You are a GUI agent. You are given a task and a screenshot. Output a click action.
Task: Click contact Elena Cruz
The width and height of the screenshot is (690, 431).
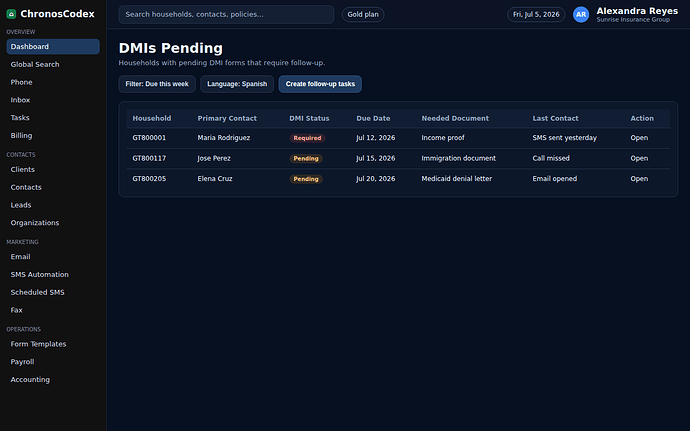[x=215, y=179]
